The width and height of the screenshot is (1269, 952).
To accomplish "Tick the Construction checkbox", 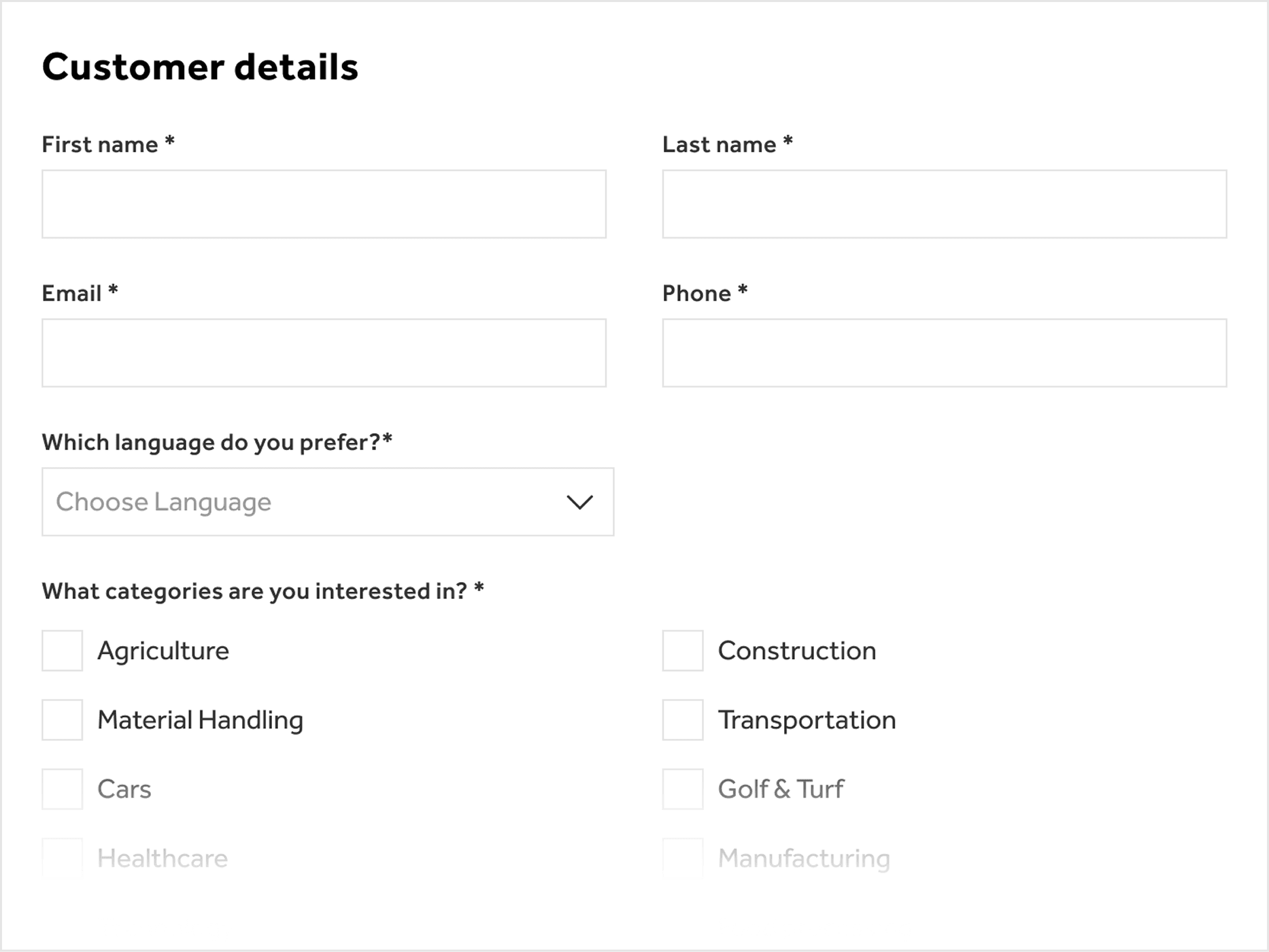I will coord(683,651).
